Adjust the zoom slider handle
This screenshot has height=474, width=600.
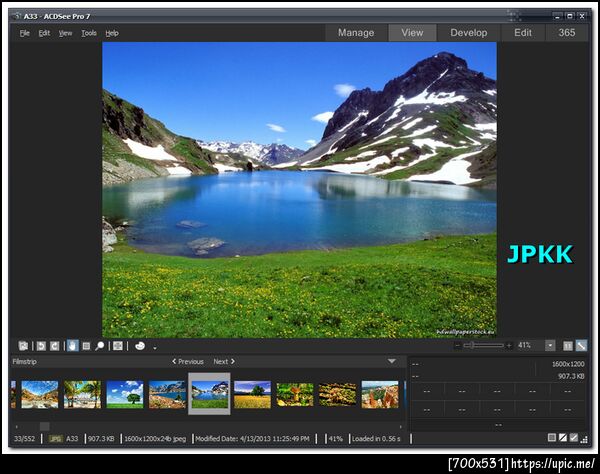[x=473, y=345]
